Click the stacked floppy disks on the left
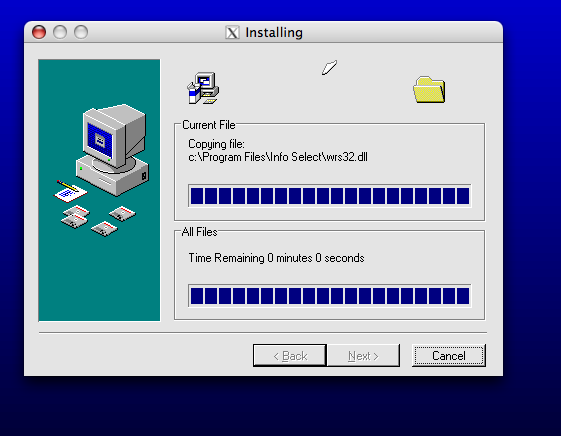The image size is (561, 436). click(x=75, y=217)
